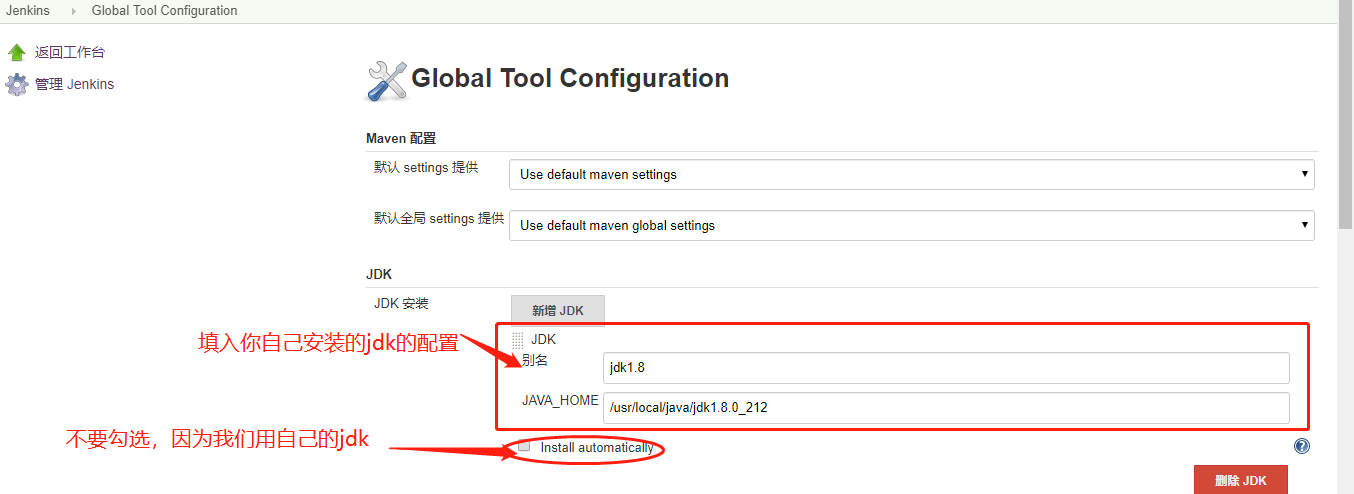
Task: Click the tools icon next to the page title
Action: tap(387, 80)
